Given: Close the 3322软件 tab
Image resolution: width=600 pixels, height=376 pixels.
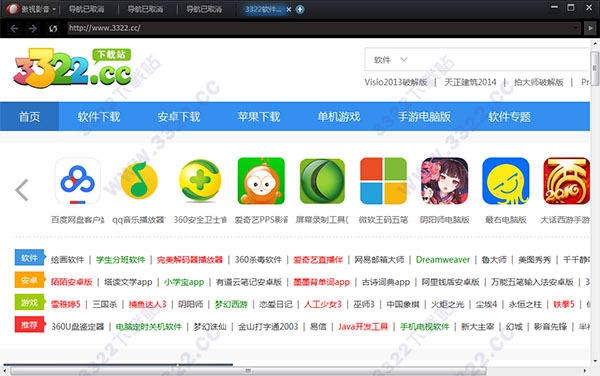Looking at the screenshot, I should pos(289,10).
